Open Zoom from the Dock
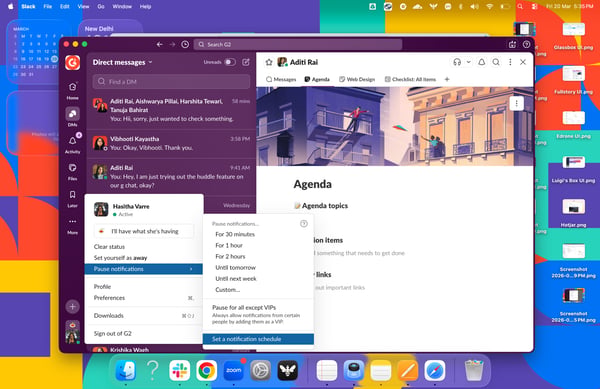This screenshot has height=389, width=600. 233,370
